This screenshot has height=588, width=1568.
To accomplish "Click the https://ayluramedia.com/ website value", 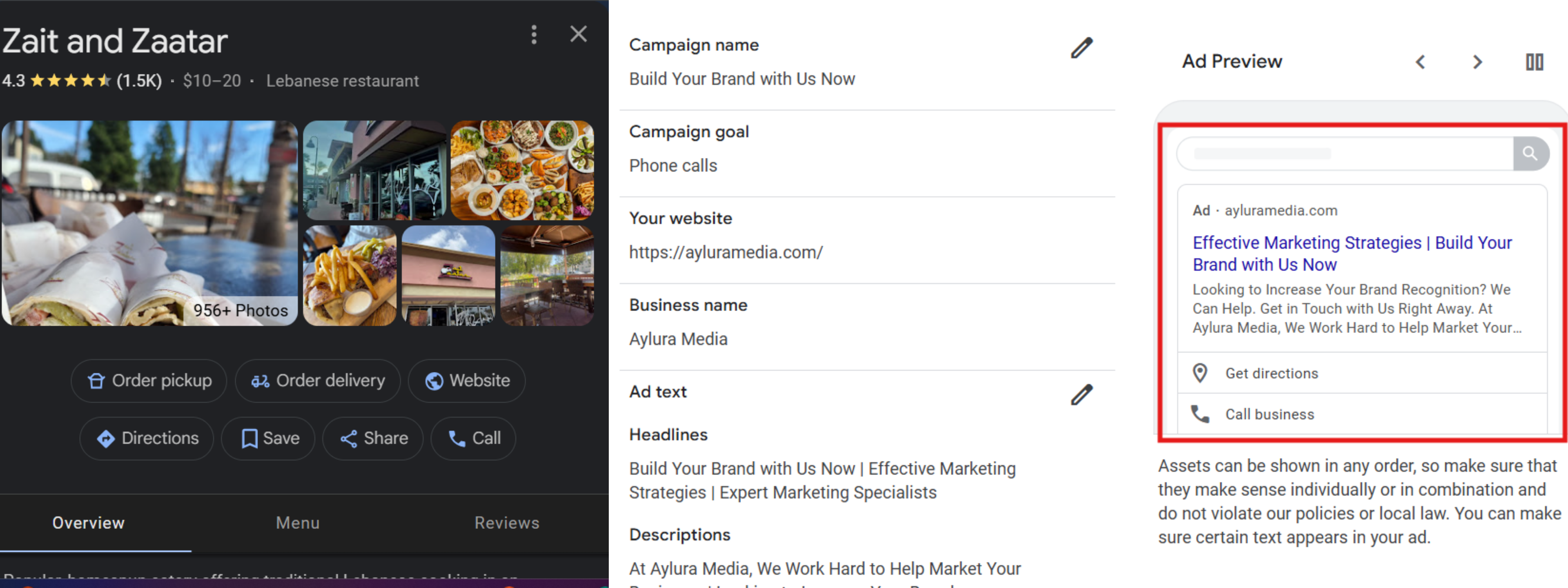I will click(726, 252).
